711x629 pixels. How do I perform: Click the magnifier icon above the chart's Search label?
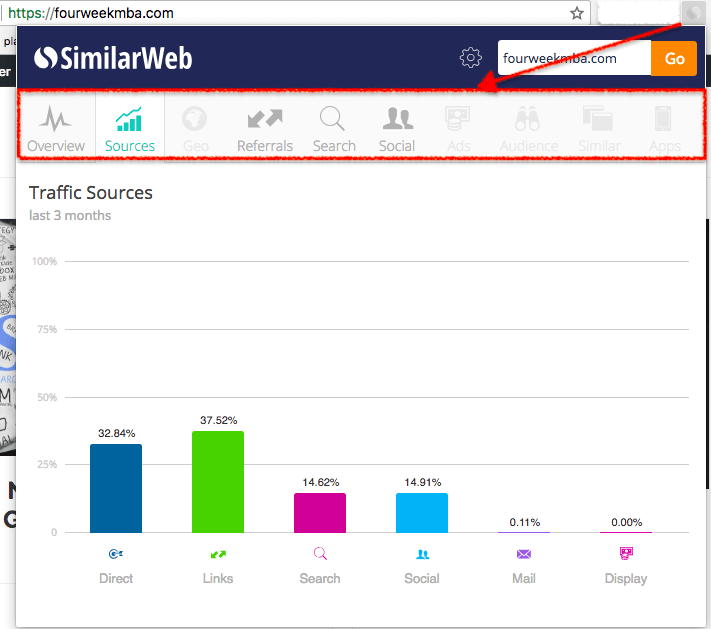click(x=320, y=553)
